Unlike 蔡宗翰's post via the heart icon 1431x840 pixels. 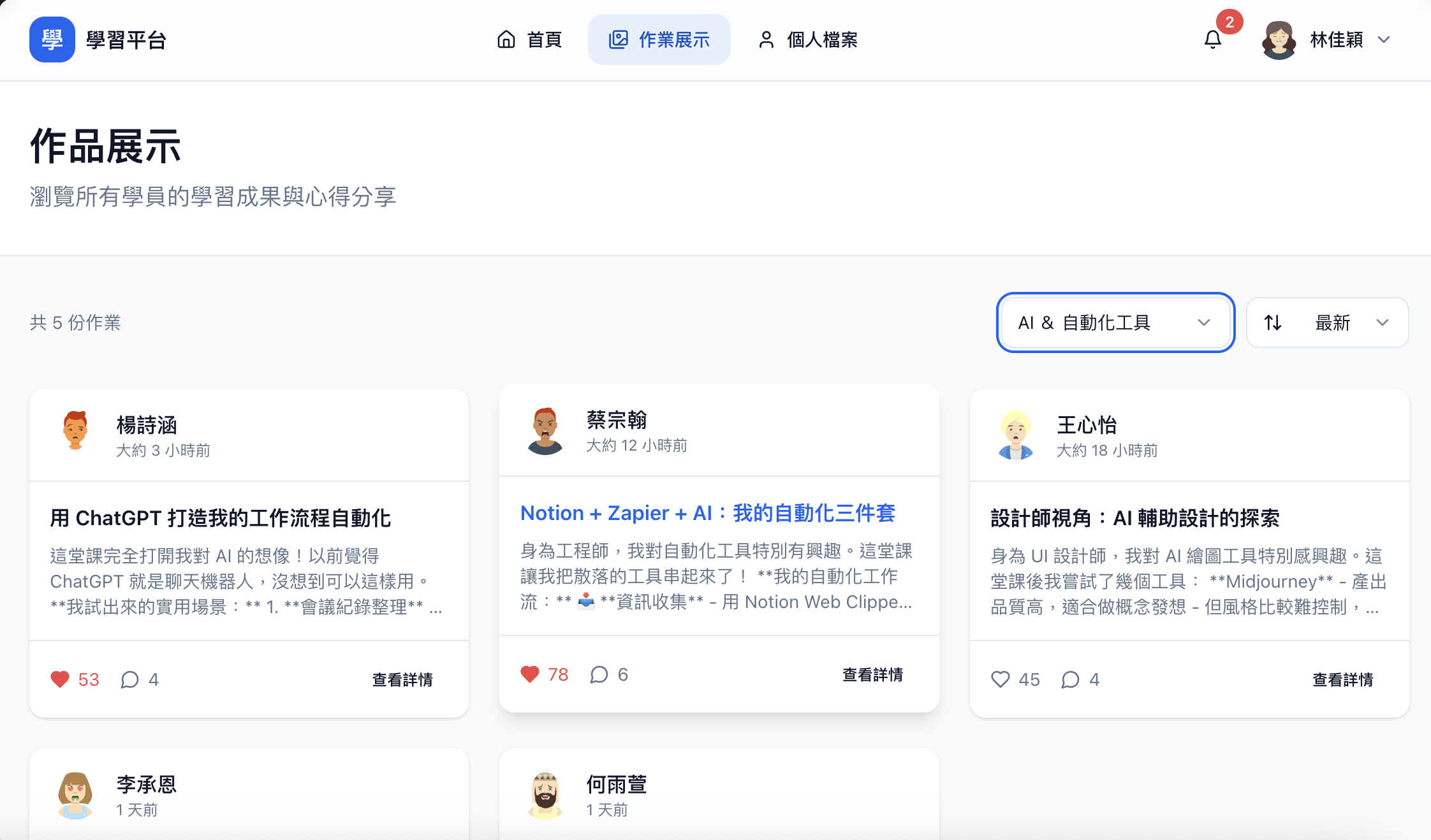click(529, 674)
